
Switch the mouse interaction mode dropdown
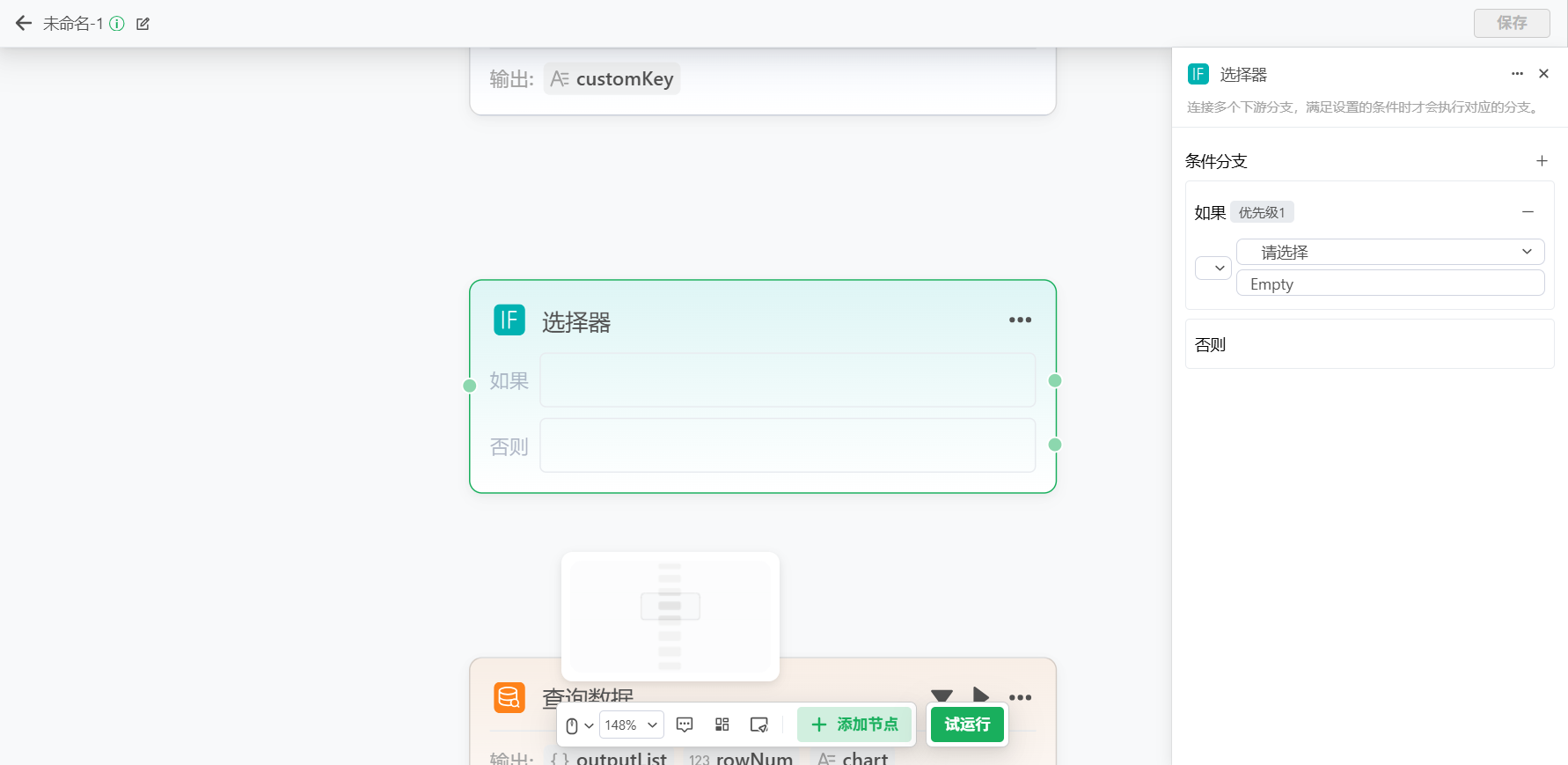(579, 725)
